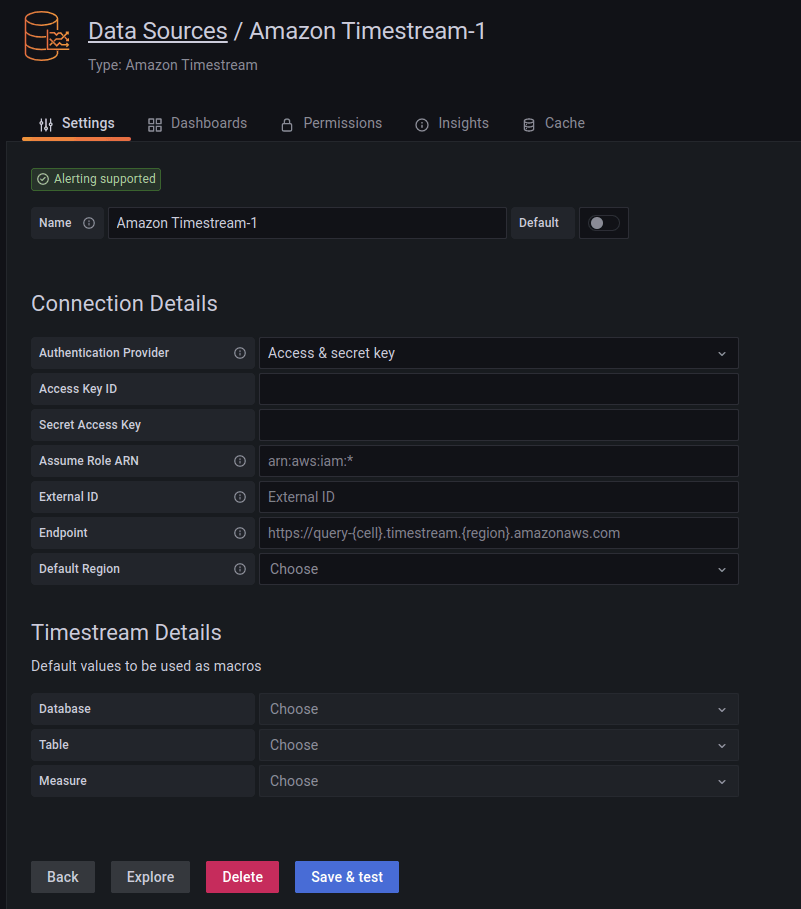Click the Authentication Provider label
Screen dimensions: 801x909
(x=104, y=353)
